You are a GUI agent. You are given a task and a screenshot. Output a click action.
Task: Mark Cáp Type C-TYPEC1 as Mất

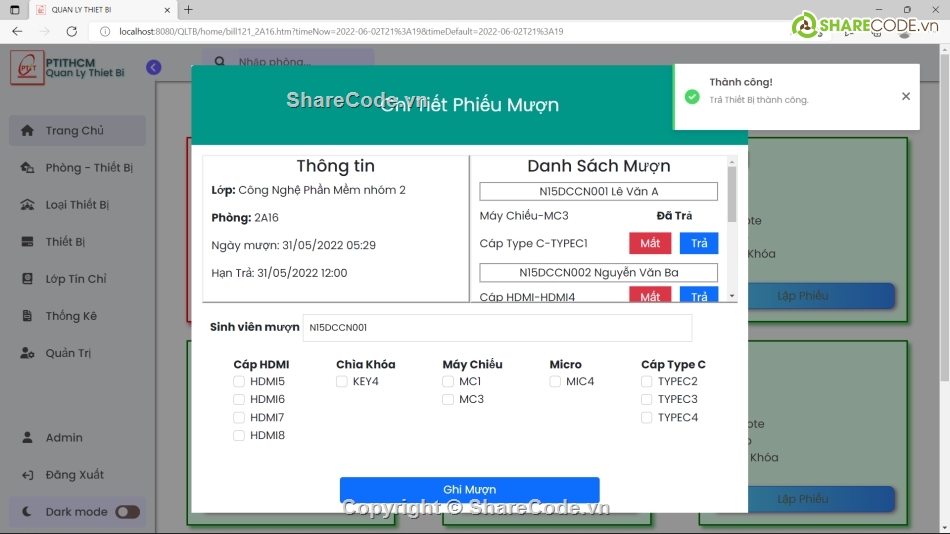[x=650, y=243]
